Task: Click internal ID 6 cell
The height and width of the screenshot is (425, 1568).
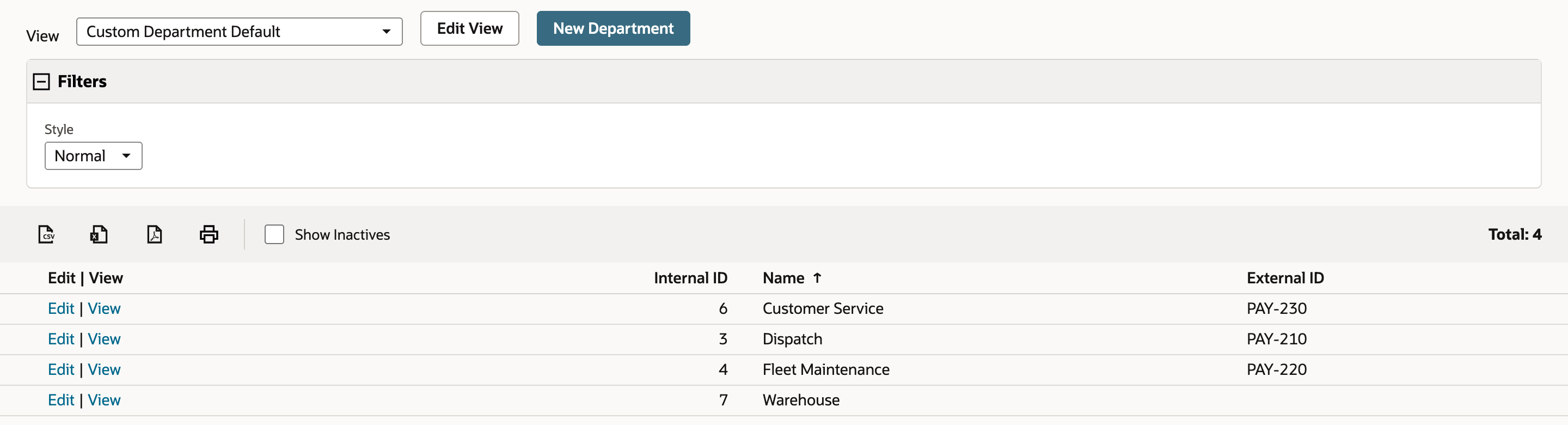Action: pos(723,309)
